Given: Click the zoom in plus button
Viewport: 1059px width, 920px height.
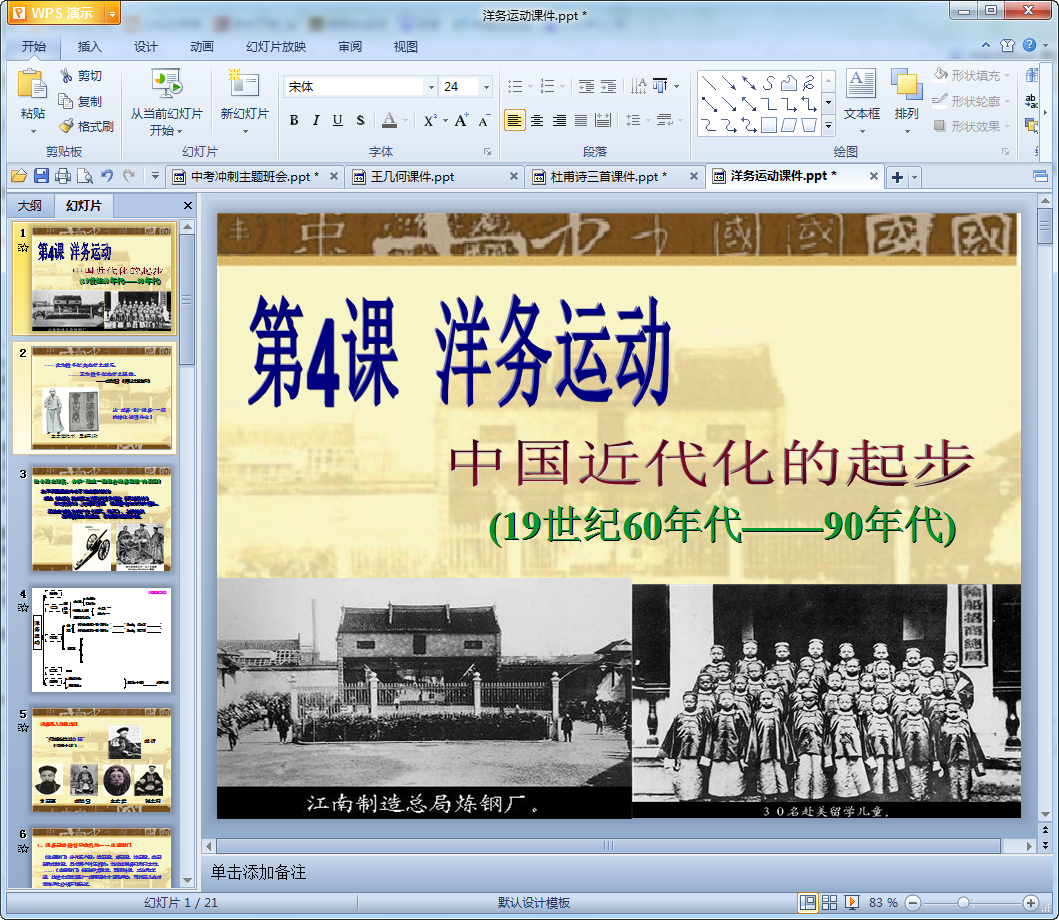Looking at the screenshot, I should 1031,902.
